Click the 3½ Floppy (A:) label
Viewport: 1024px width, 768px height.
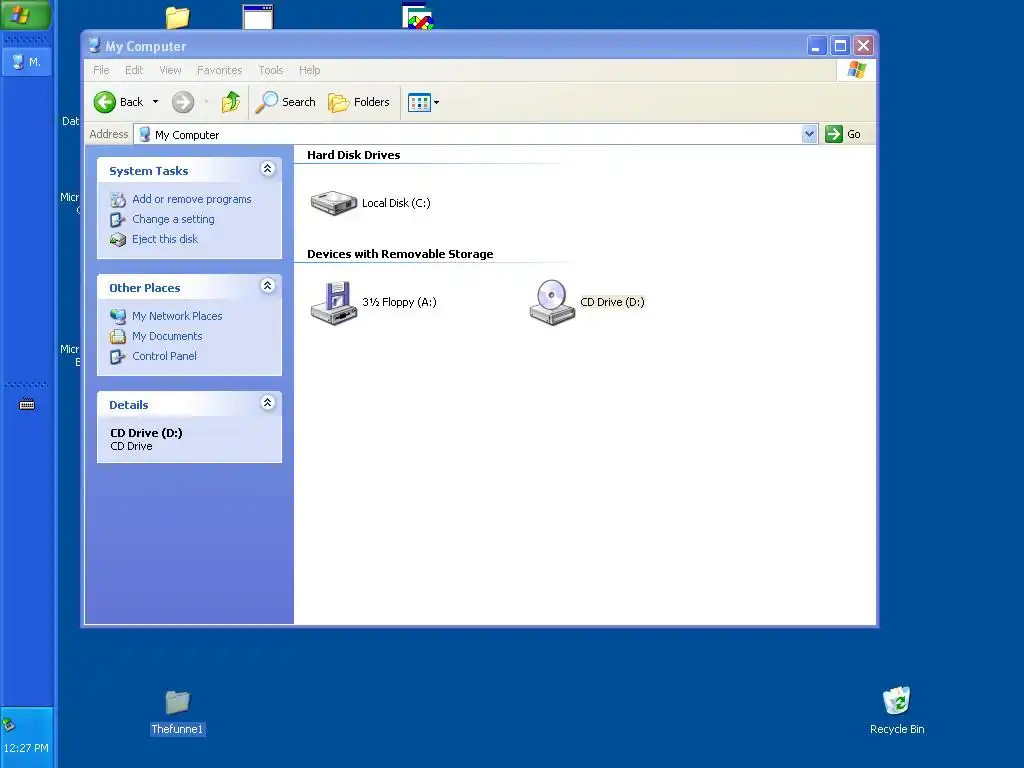click(399, 302)
